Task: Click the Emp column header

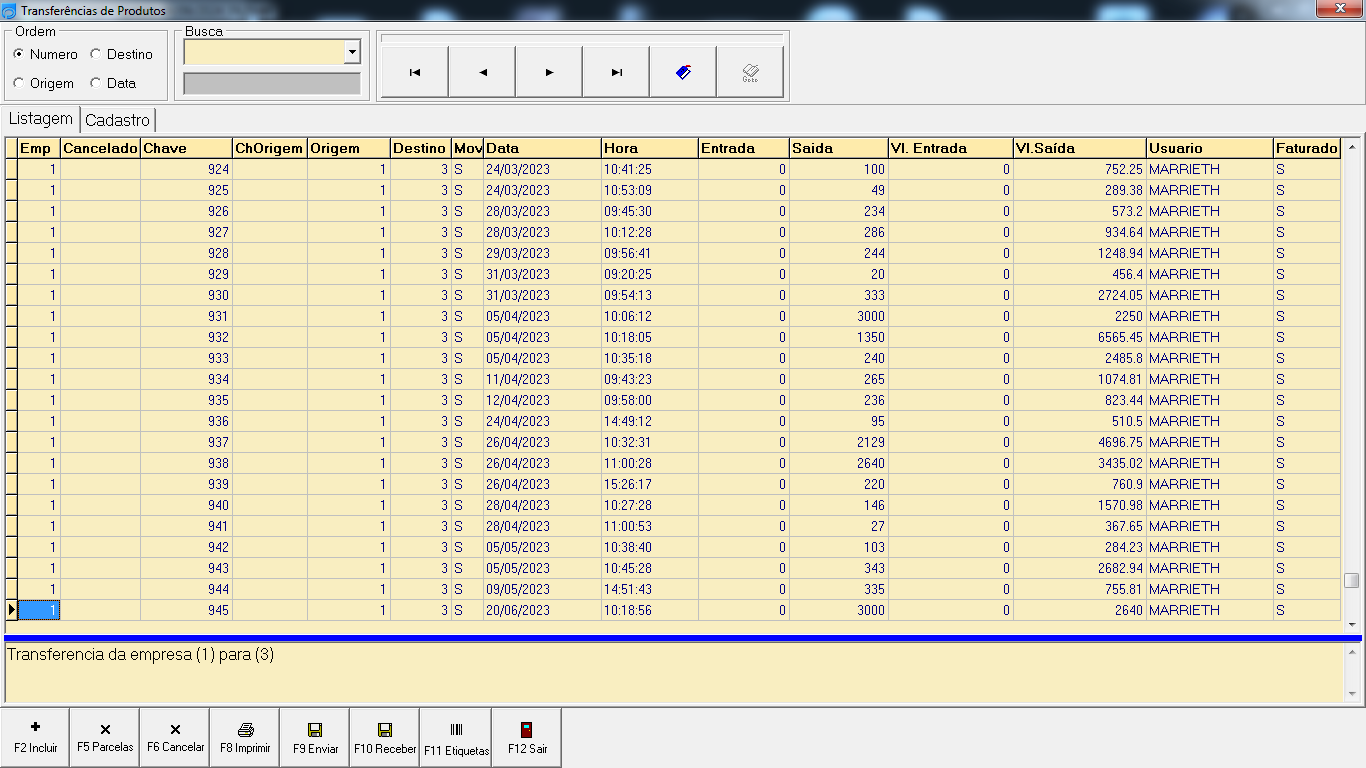Action: point(39,148)
